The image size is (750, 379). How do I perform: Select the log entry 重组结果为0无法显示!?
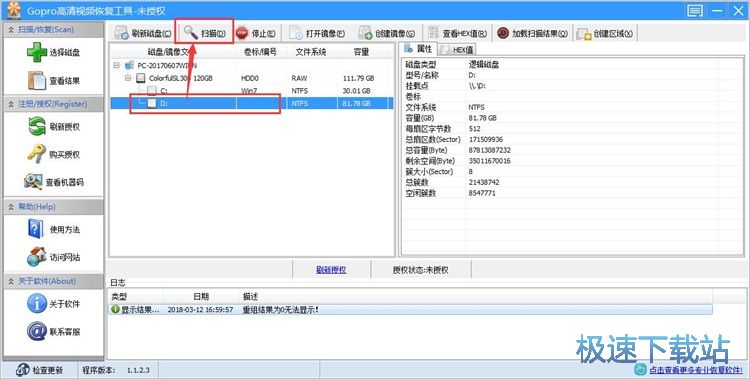click(x=410, y=310)
